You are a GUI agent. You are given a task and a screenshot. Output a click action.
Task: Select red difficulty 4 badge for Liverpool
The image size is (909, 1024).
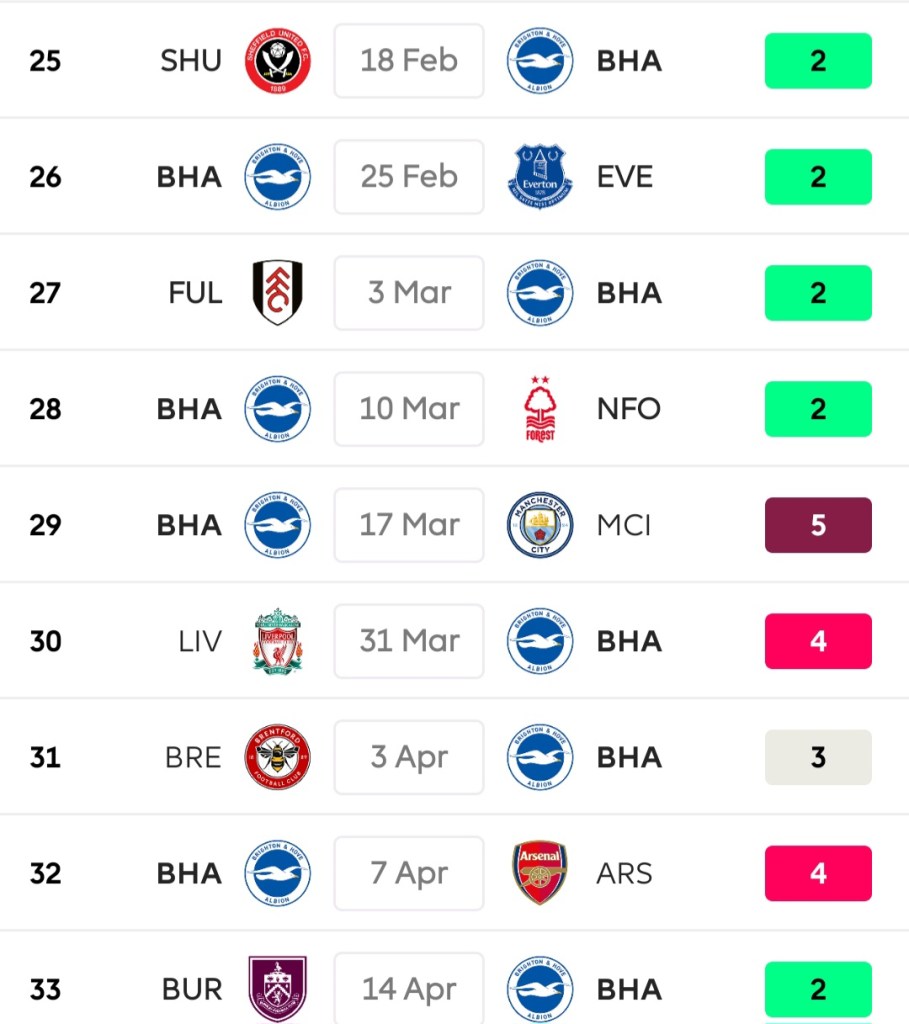click(818, 641)
